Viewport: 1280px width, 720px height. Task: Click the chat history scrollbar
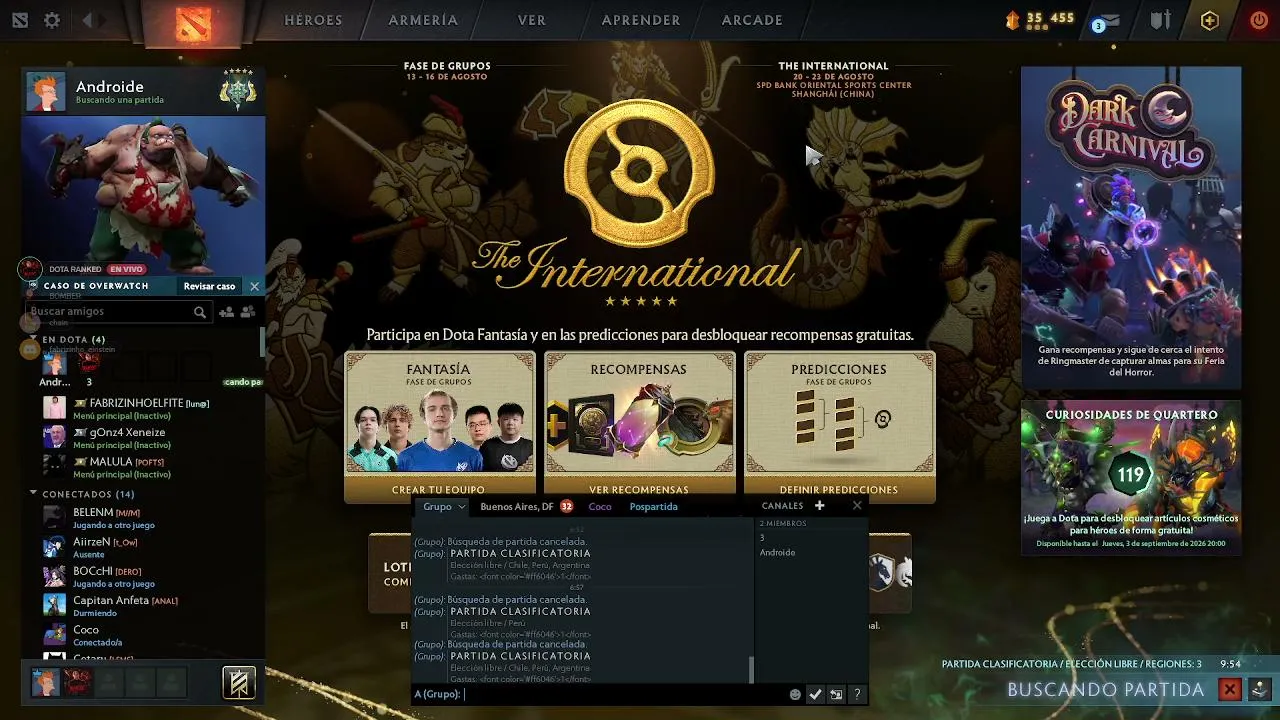tap(751, 669)
